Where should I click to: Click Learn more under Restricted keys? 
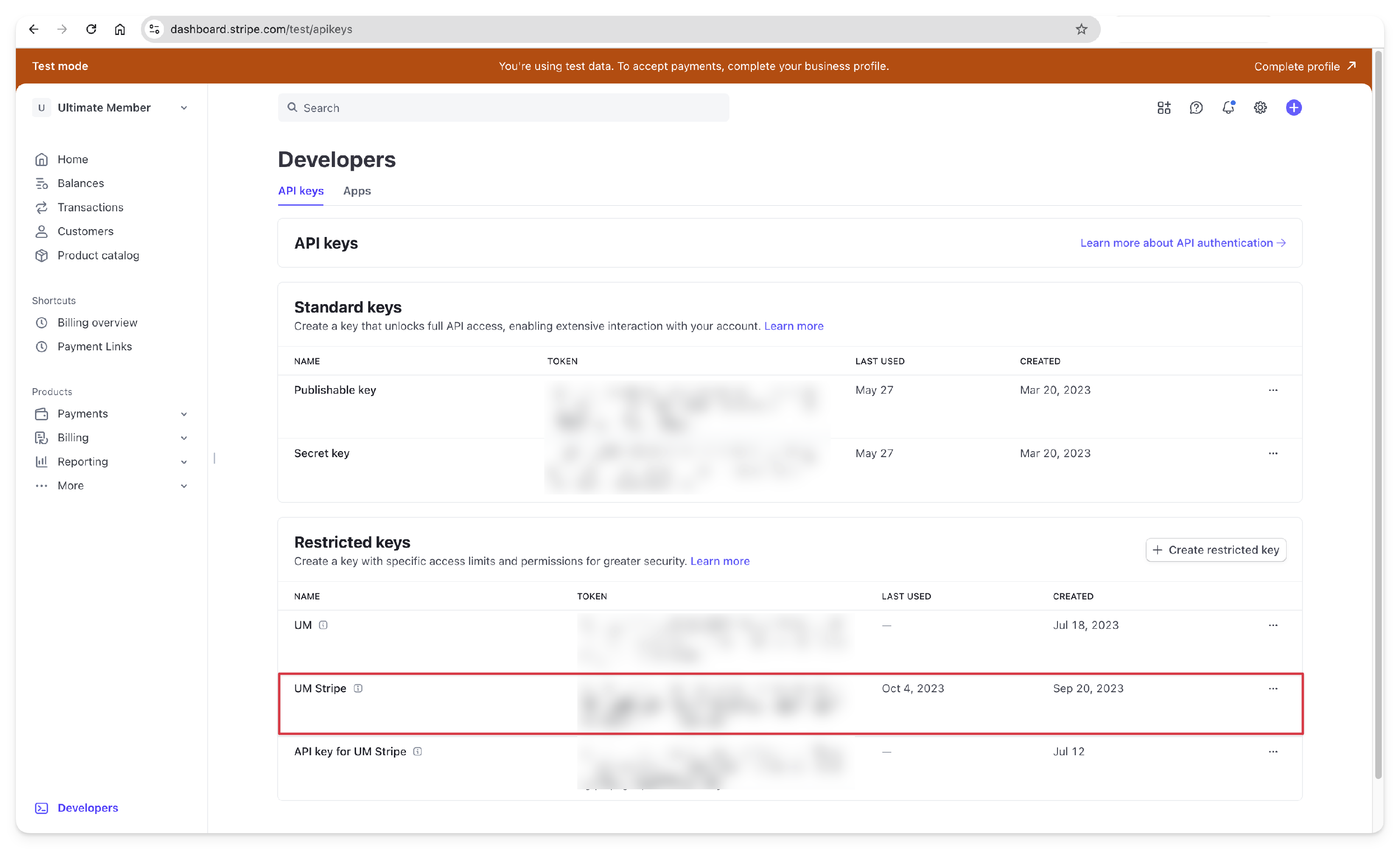[719, 561]
